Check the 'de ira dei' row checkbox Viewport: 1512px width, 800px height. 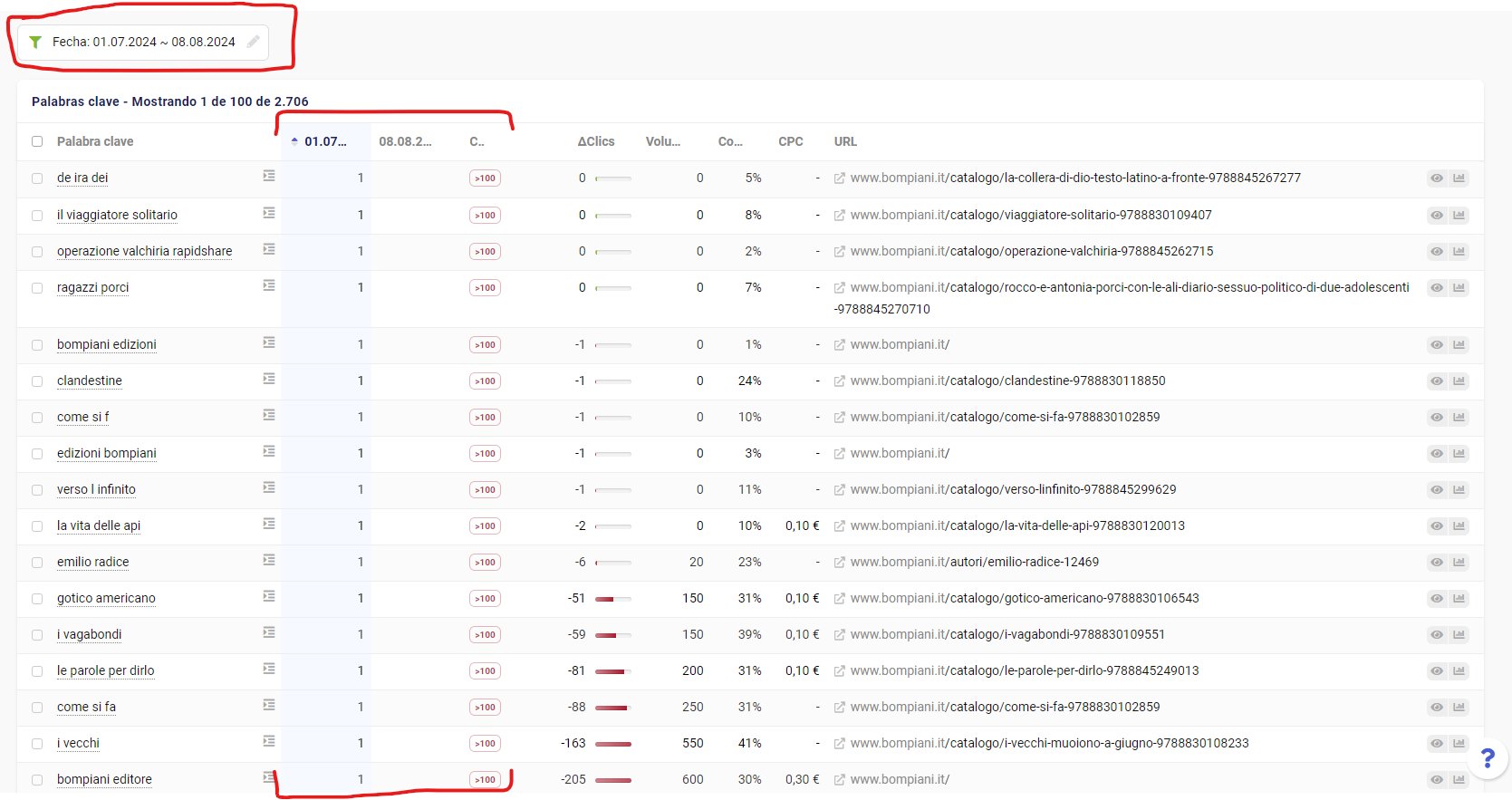click(37, 178)
